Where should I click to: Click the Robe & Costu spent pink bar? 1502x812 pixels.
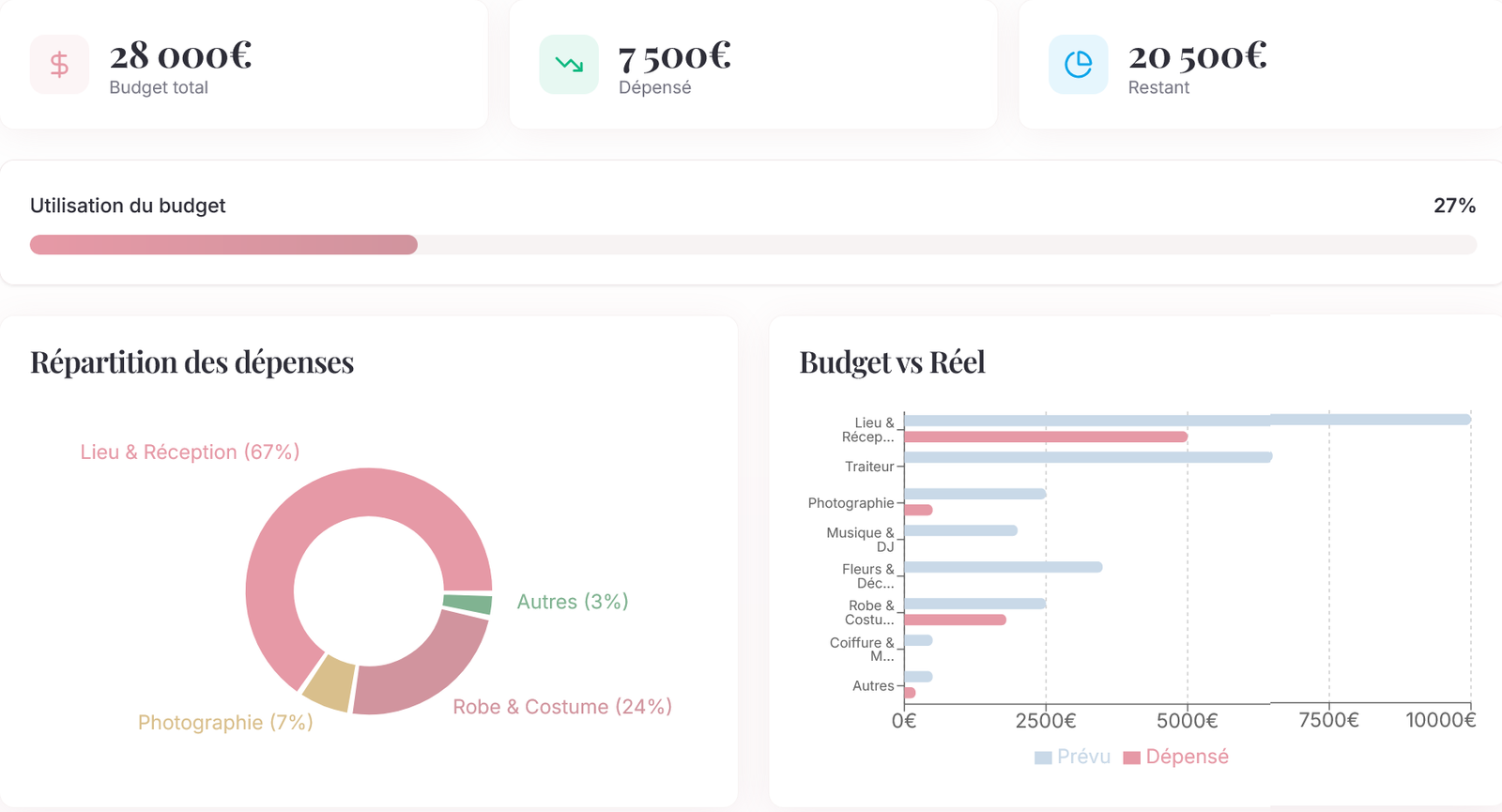(955, 620)
